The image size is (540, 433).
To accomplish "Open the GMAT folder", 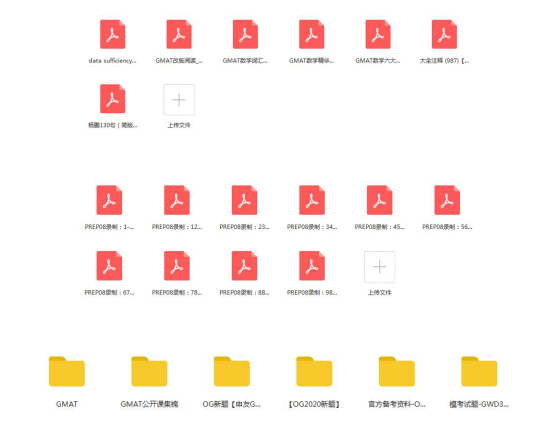I will pos(67,371).
